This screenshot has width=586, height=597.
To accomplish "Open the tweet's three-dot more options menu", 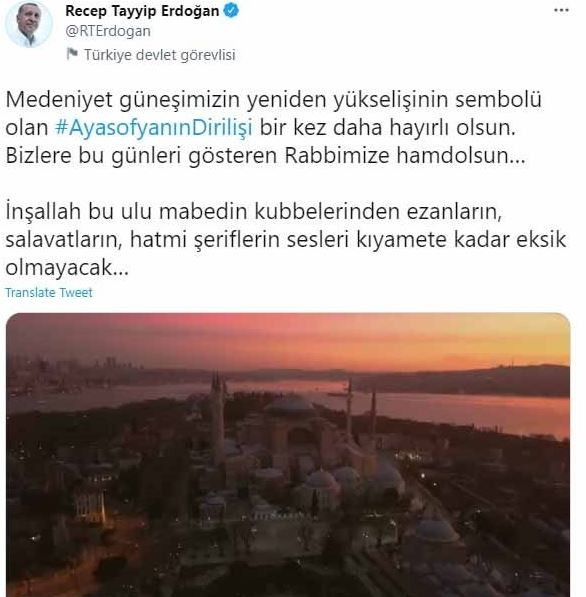I will [x=561, y=10].
